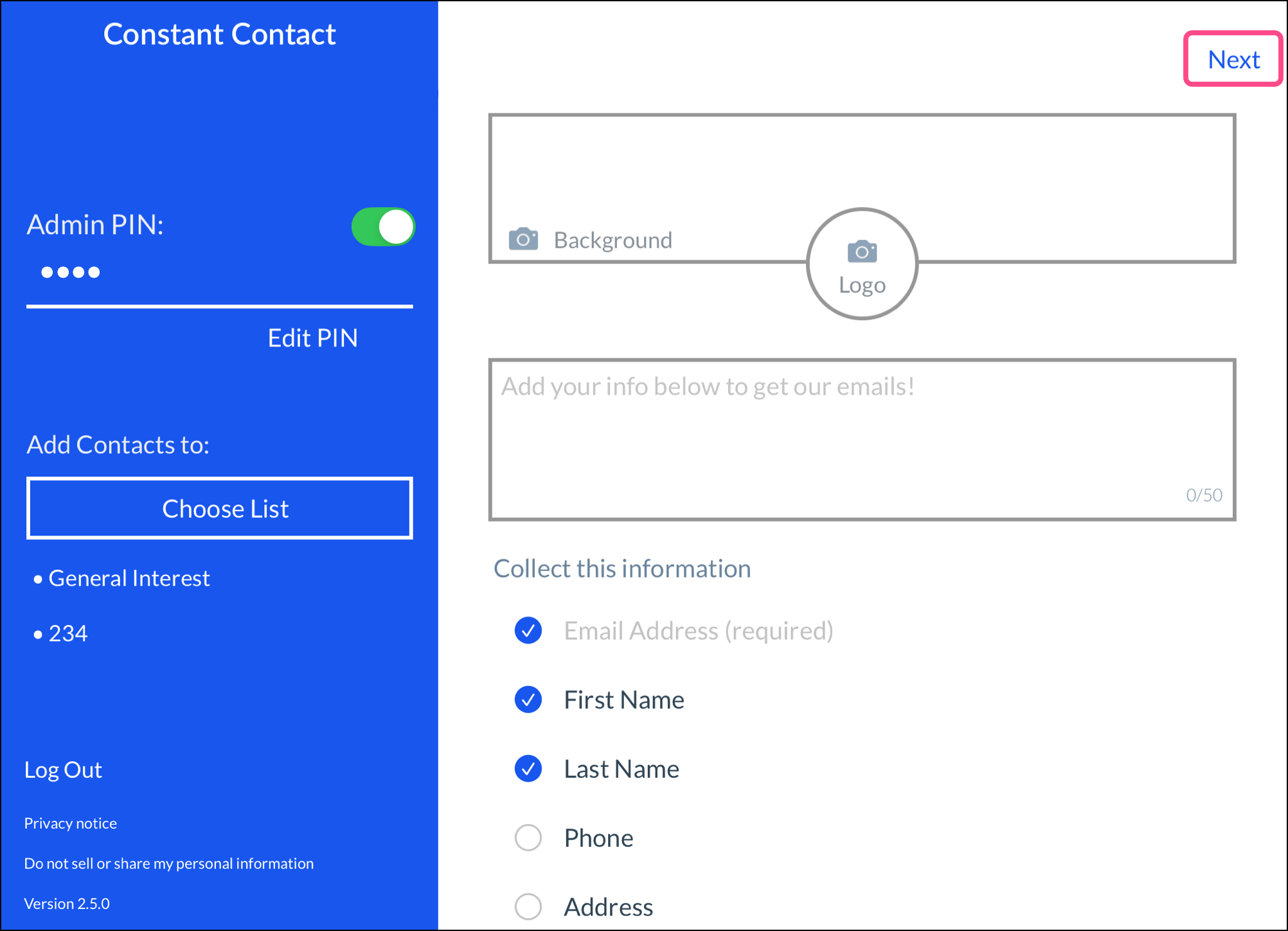
Task: Select the General Interest list item
Action: click(129, 579)
